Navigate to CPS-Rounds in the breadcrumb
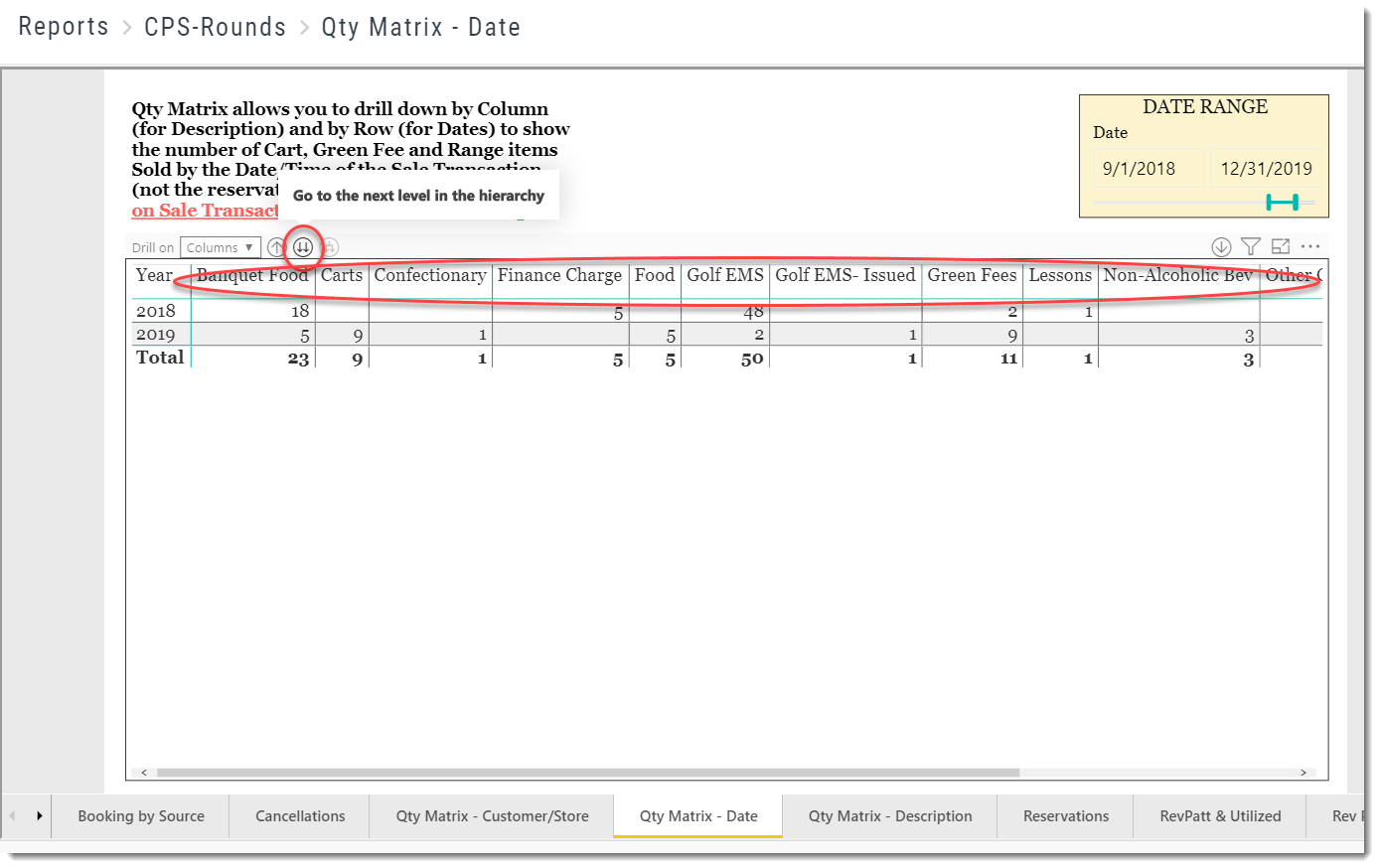 [x=215, y=27]
